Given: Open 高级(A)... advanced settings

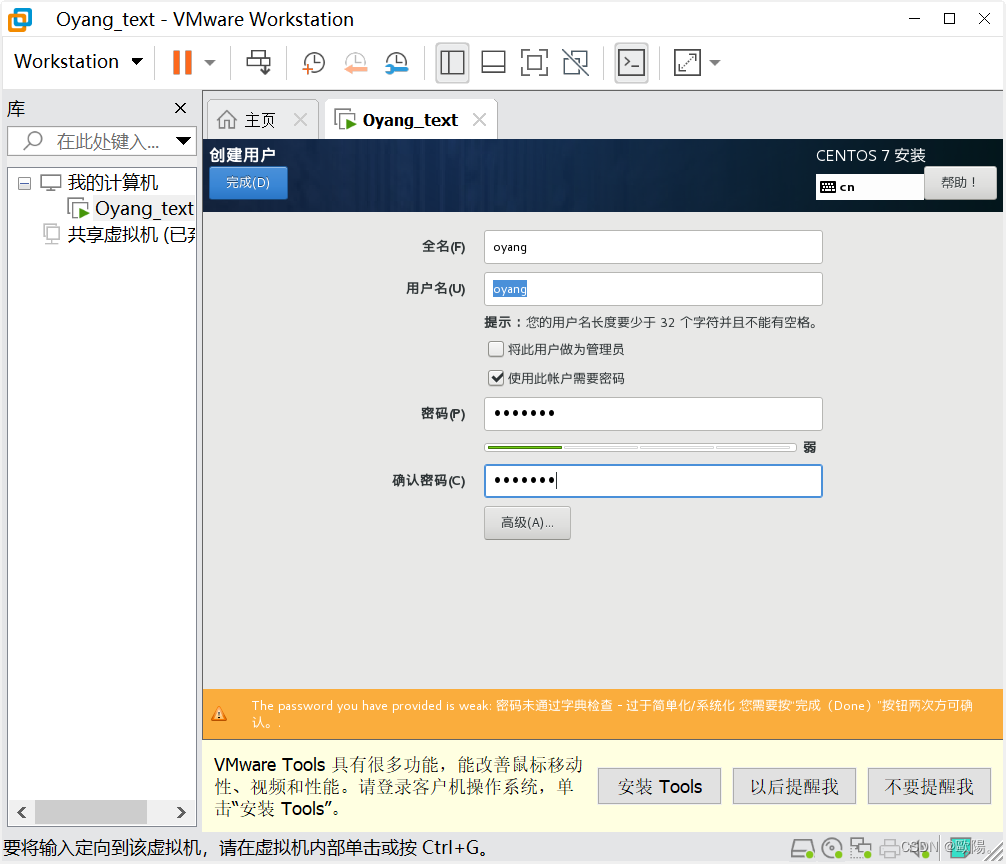Looking at the screenshot, I should 527,523.
